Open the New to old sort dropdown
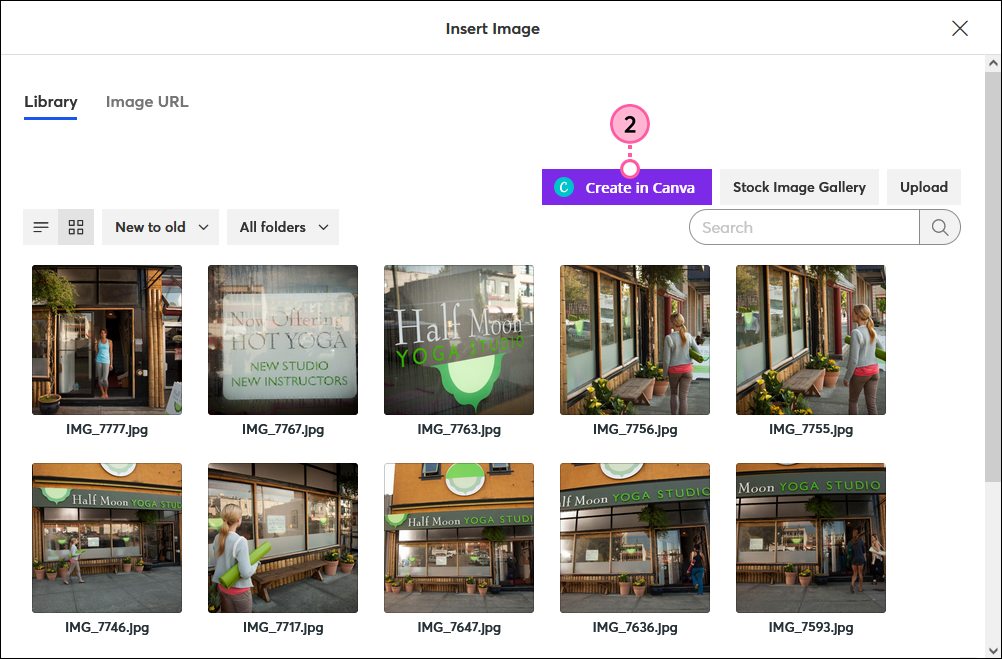1002x659 pixels. coord(160,227)
